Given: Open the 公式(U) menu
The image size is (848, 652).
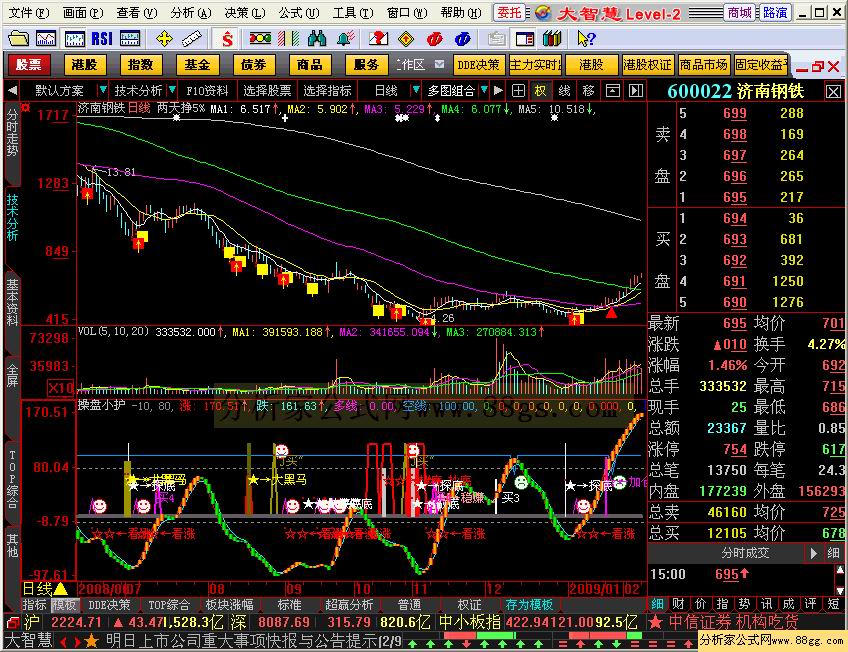Looking at the screenshot, I should [x=299, y=12].
